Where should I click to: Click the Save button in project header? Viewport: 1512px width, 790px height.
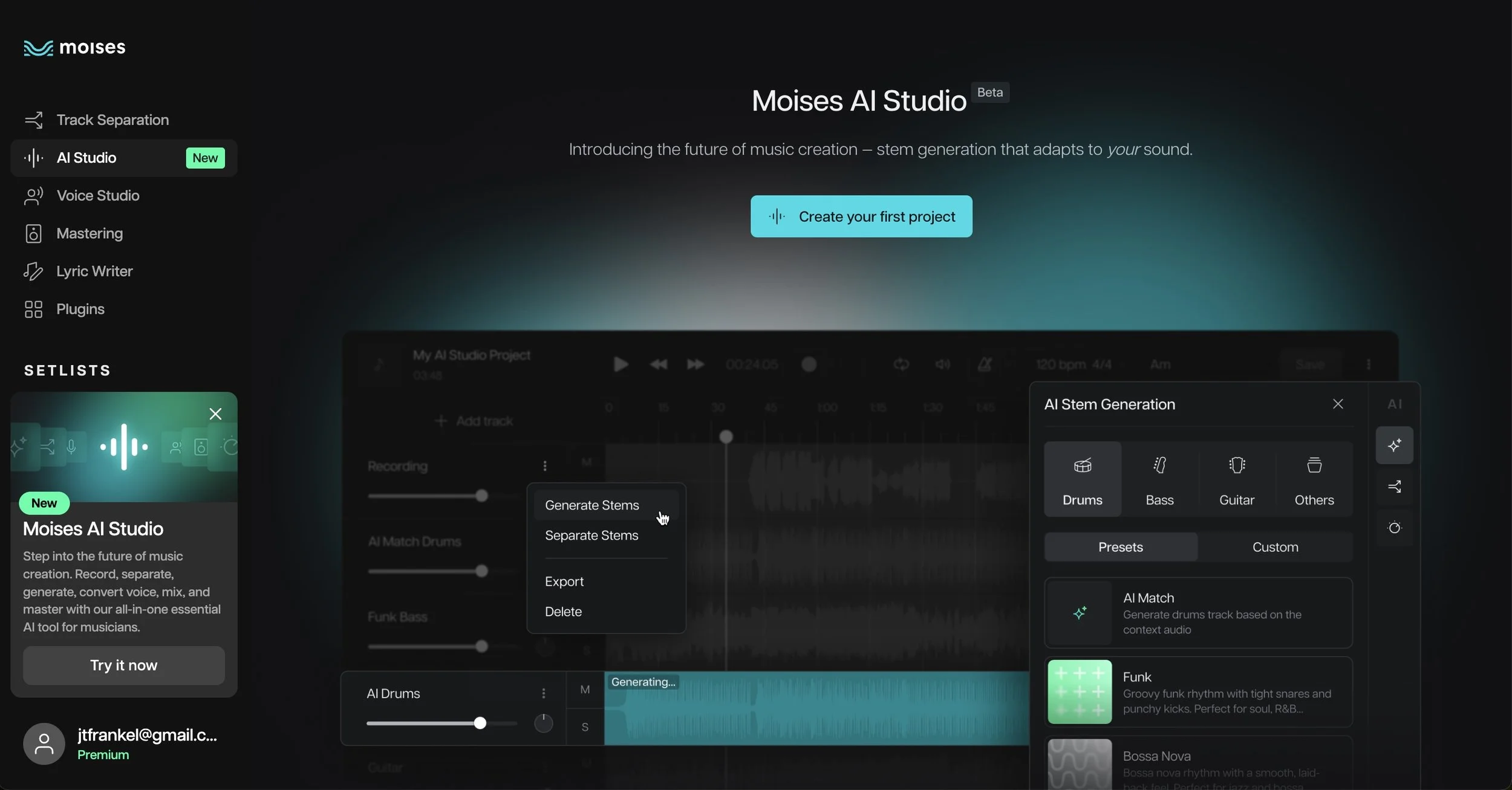(1310, 364)
